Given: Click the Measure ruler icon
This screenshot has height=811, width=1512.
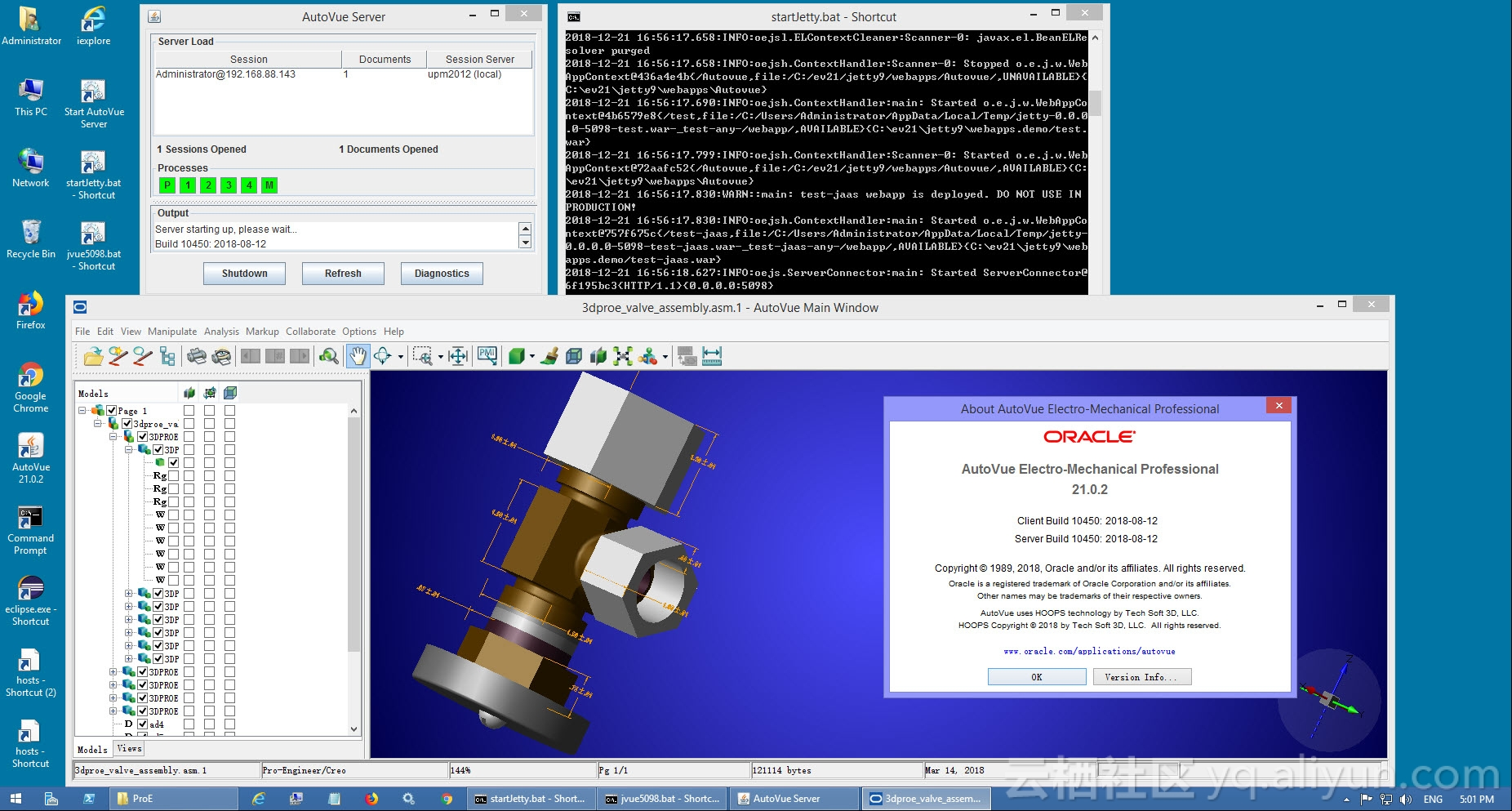Looking at the screenshot, I should tap(712, 356).
